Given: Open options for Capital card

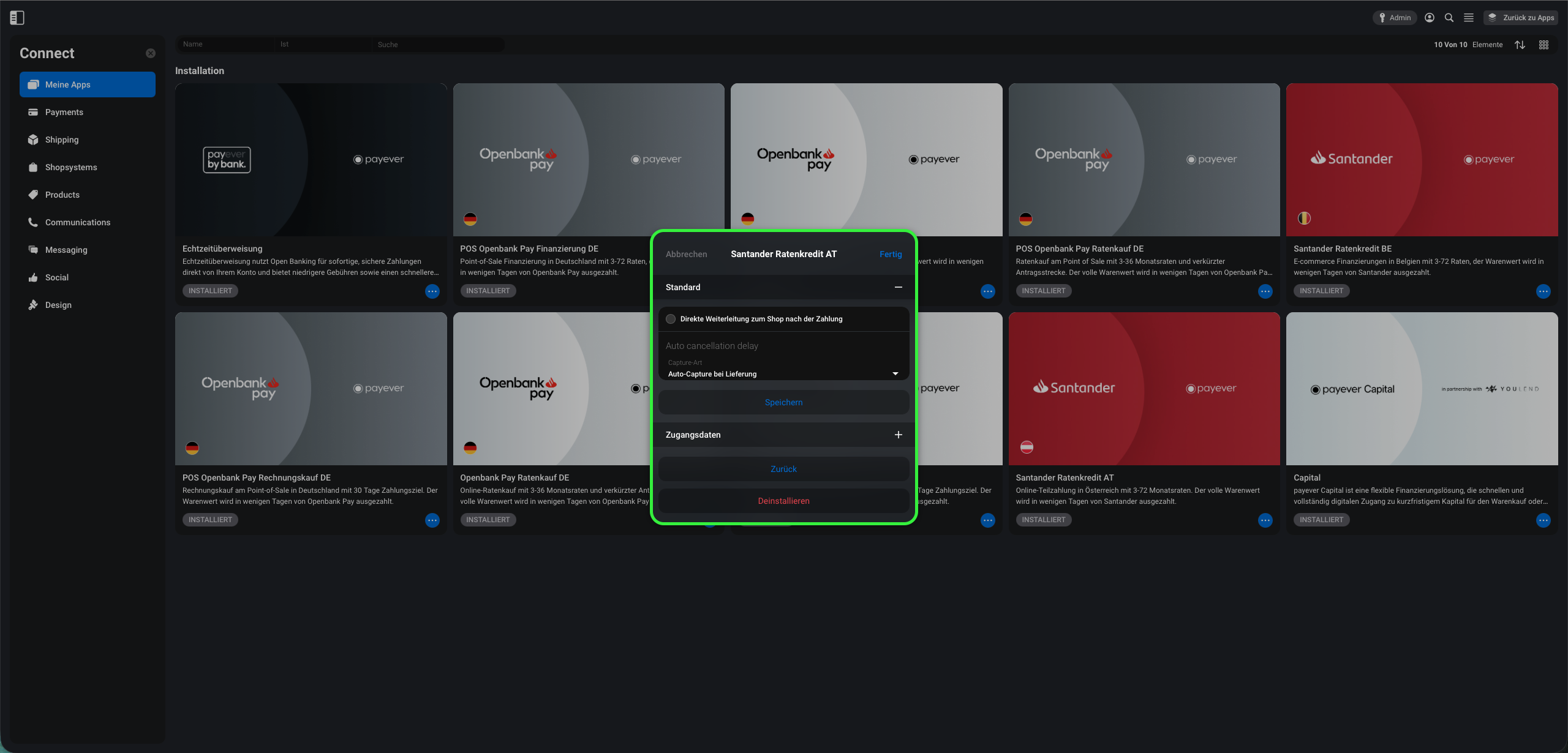Looking at the screenshot, I should click(1543, 520).
